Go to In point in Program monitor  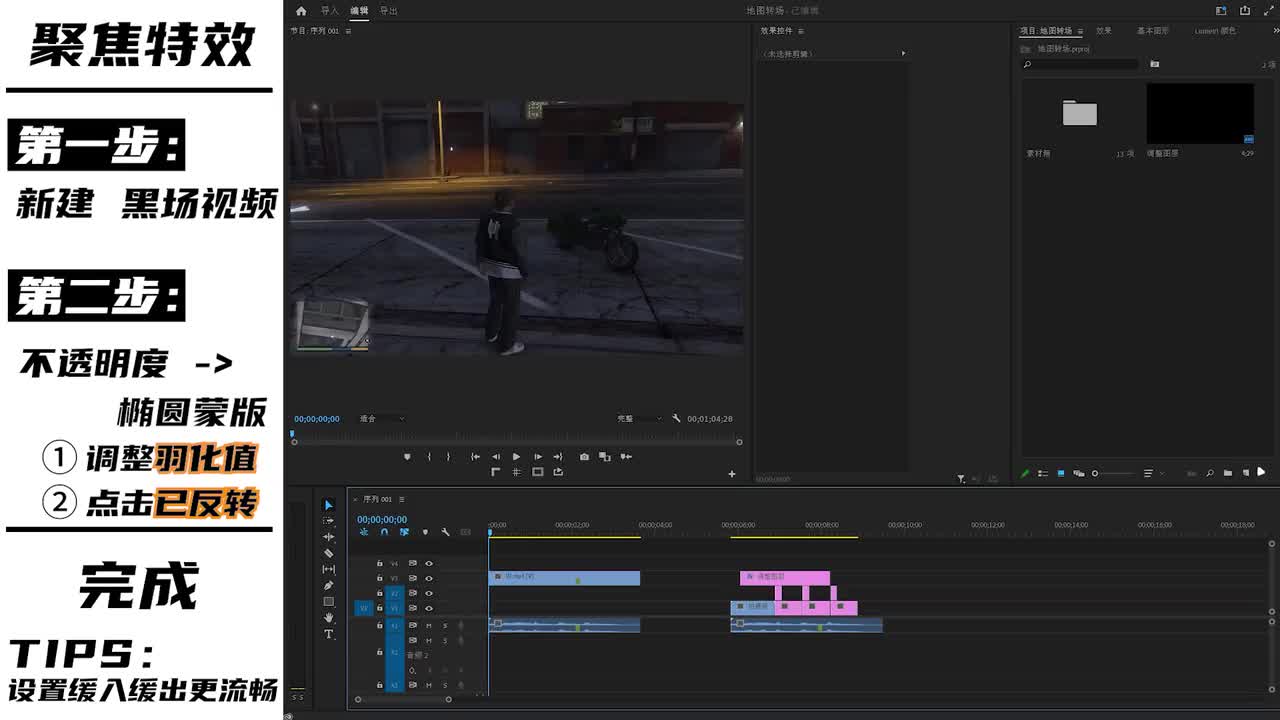click(x=475, y=457)
